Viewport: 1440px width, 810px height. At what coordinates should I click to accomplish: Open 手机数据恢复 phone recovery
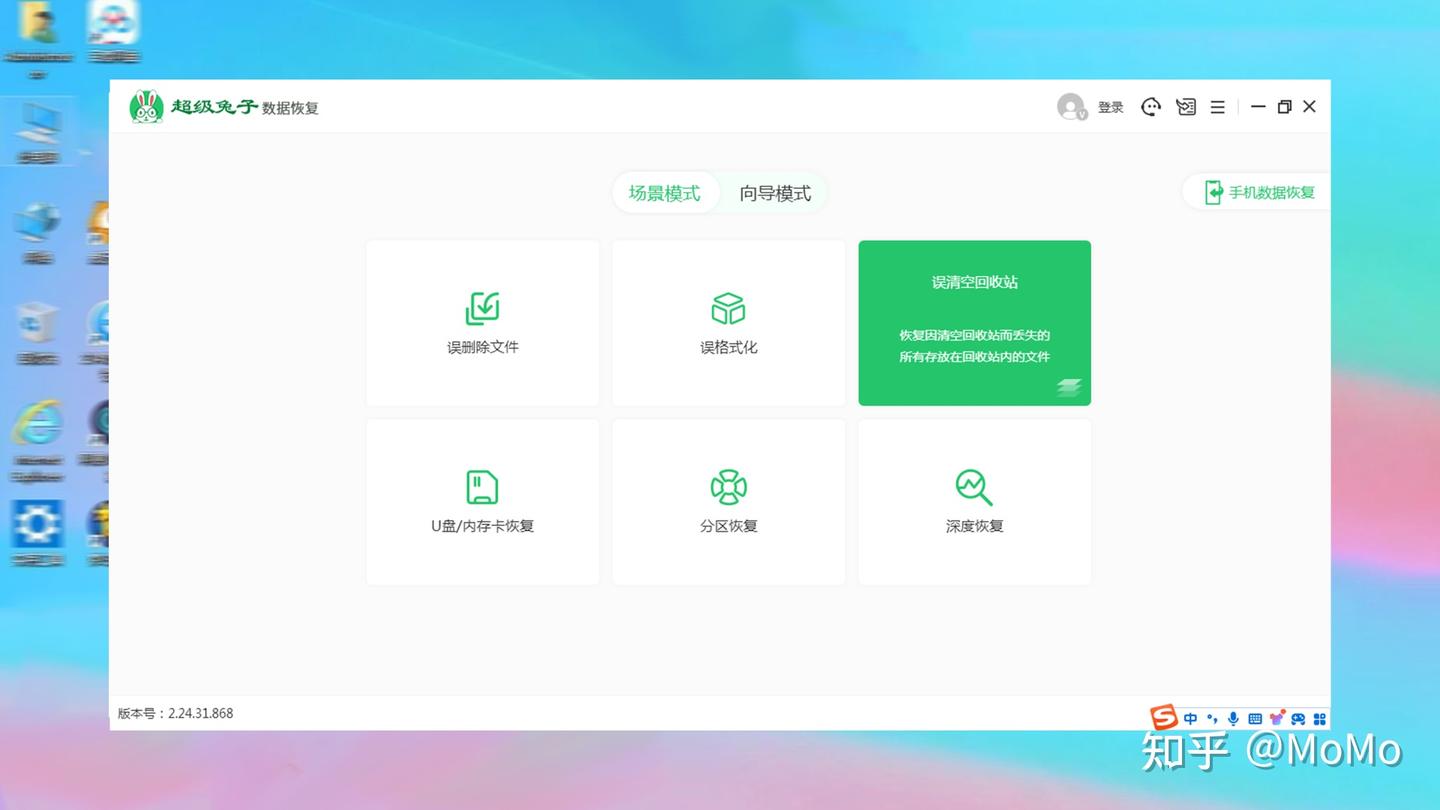click(1259, 192)
